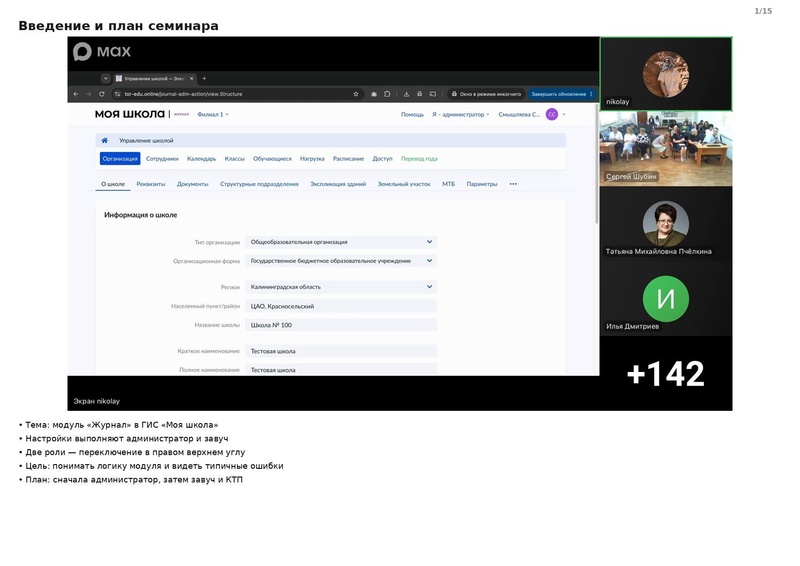
Task: Click the address bar URL
Action: [183, 94]
